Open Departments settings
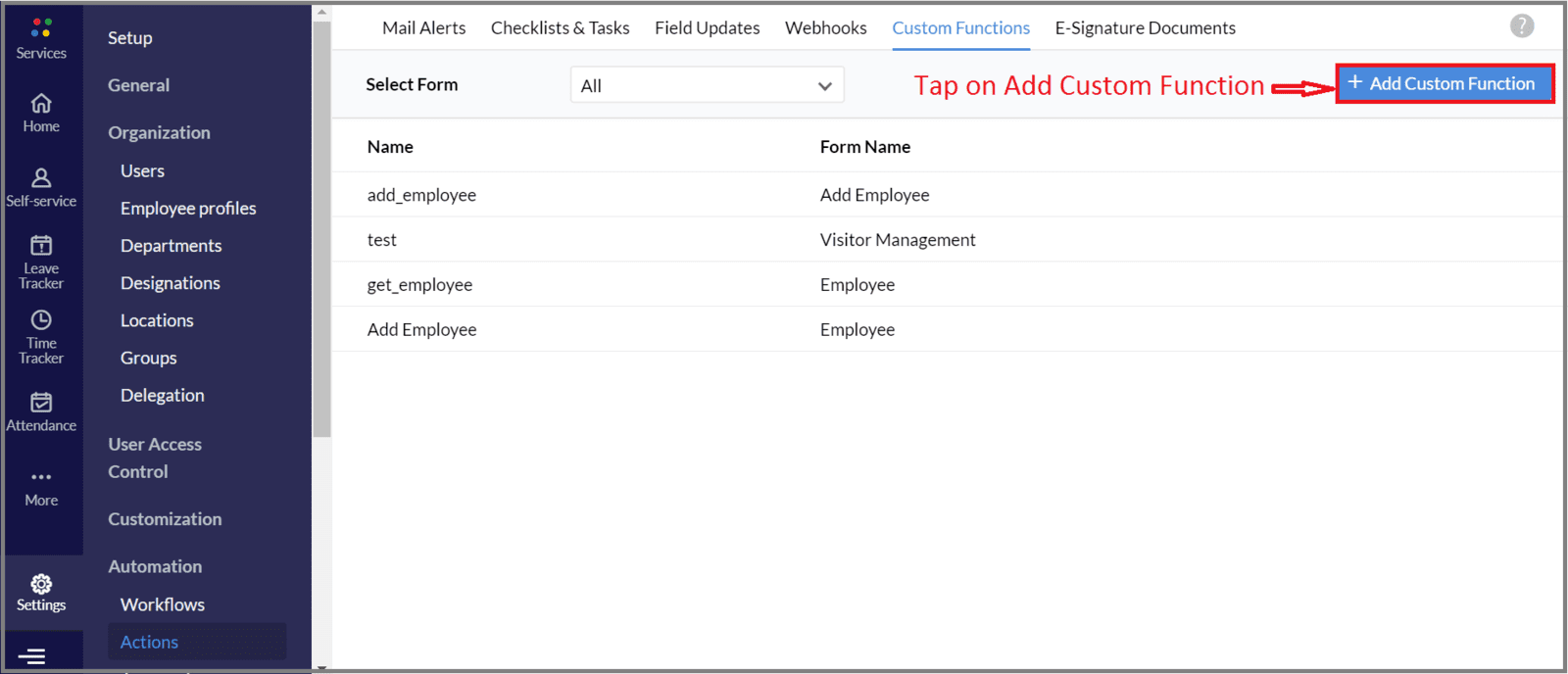Screen dimensions: 1568x674 tap(171, 245)
